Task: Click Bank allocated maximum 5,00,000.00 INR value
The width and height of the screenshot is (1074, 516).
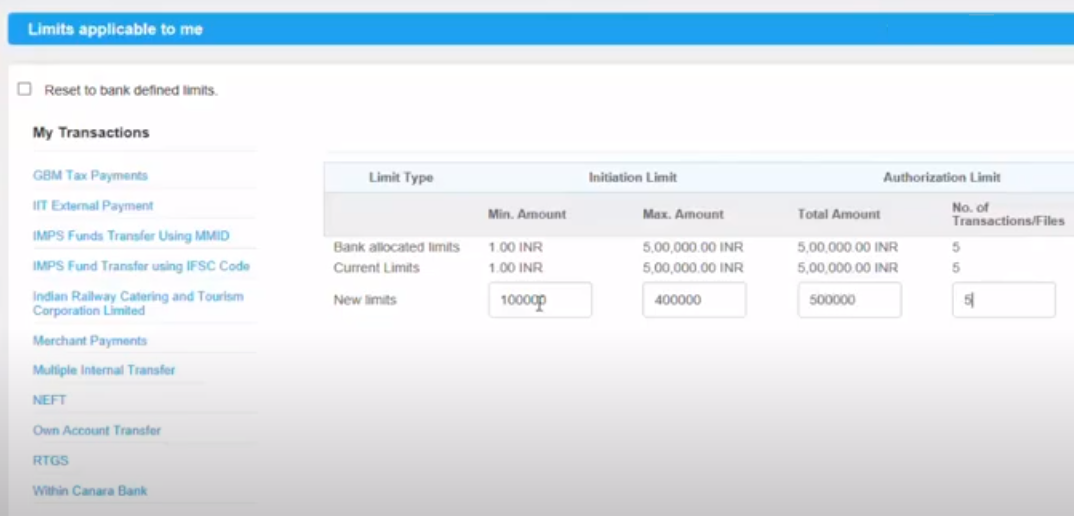Action: click(x=692, y=247)
